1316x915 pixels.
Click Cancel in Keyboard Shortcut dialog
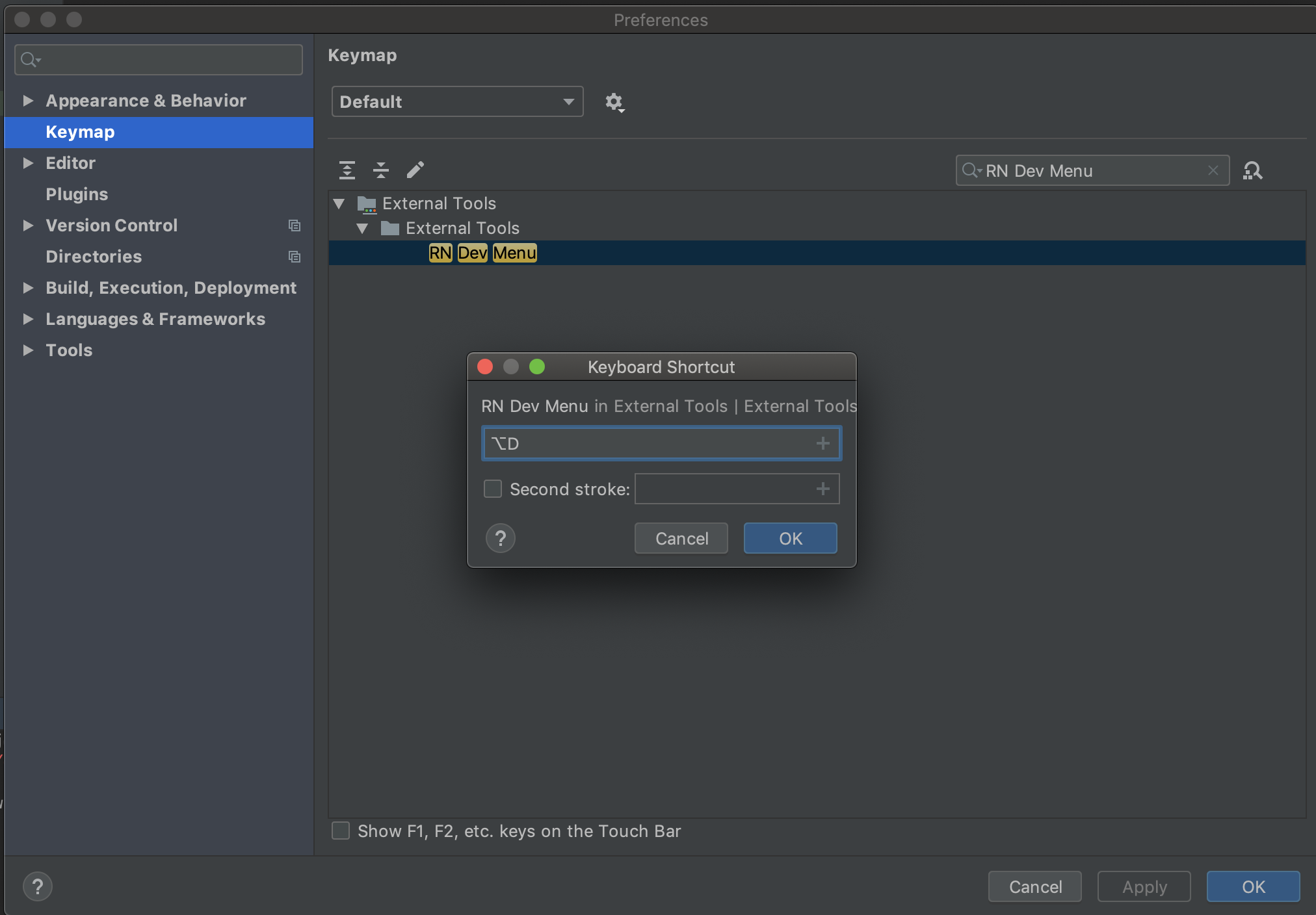click(x=681, y=538)
